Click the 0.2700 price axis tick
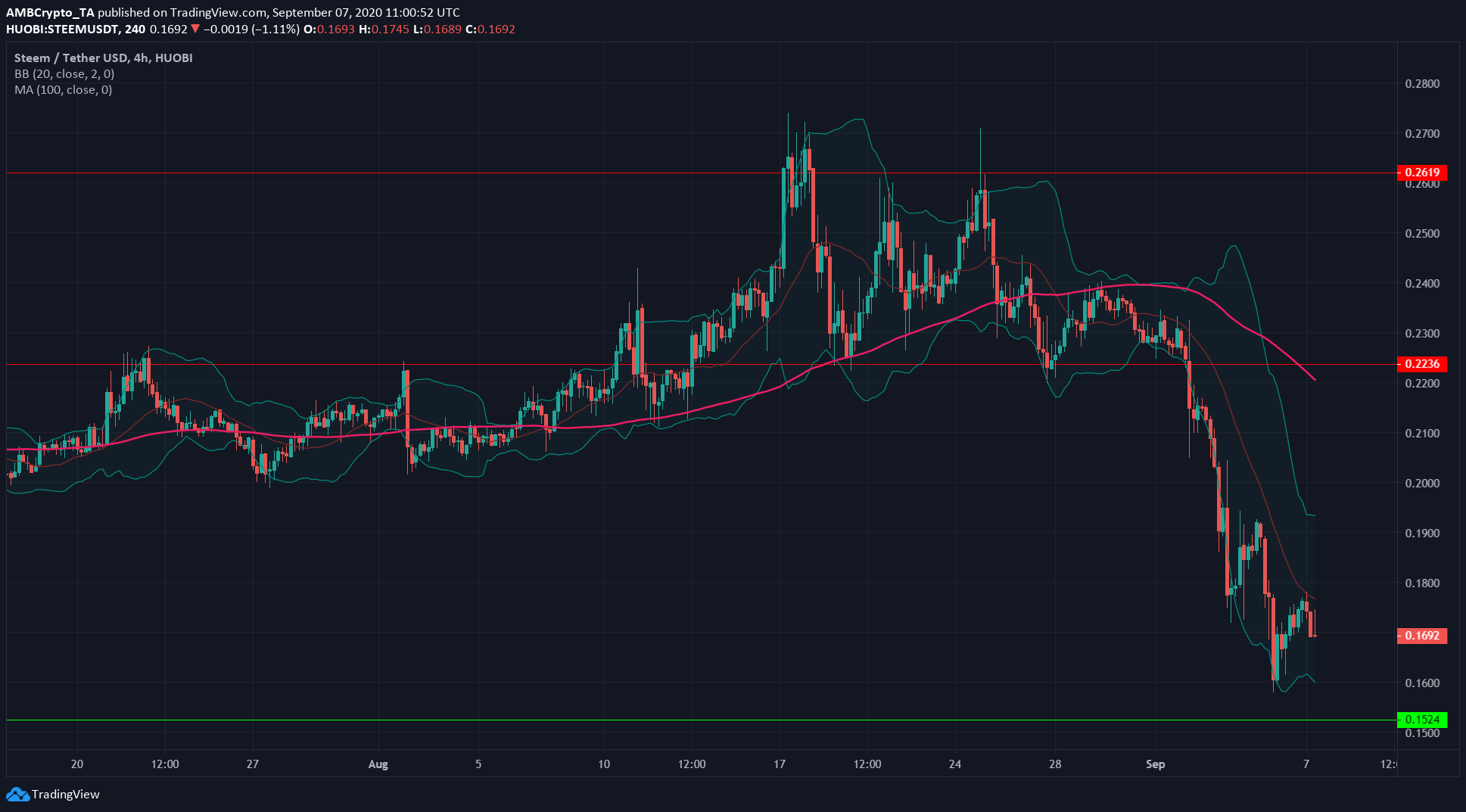The width and height of the screenshot is (1466, 812). coord(1422,134)
